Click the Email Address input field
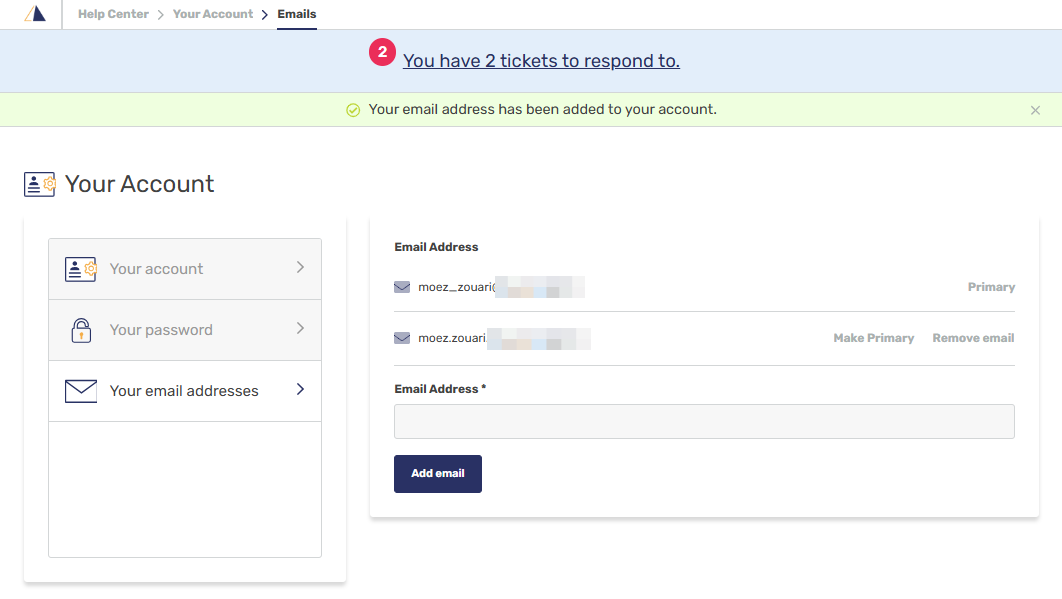The image size is (1062, 599). (704, 421)
